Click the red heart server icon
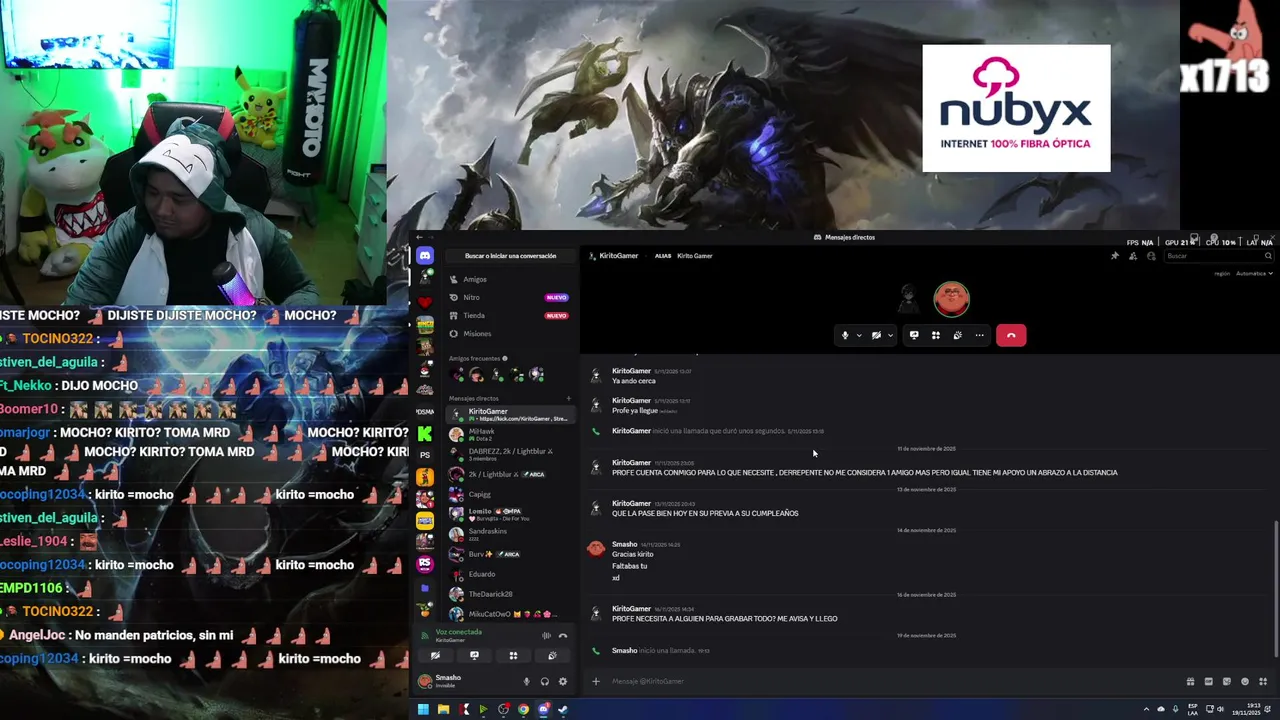This screenshot has width=1280, height=720. (x=425, y=302)
